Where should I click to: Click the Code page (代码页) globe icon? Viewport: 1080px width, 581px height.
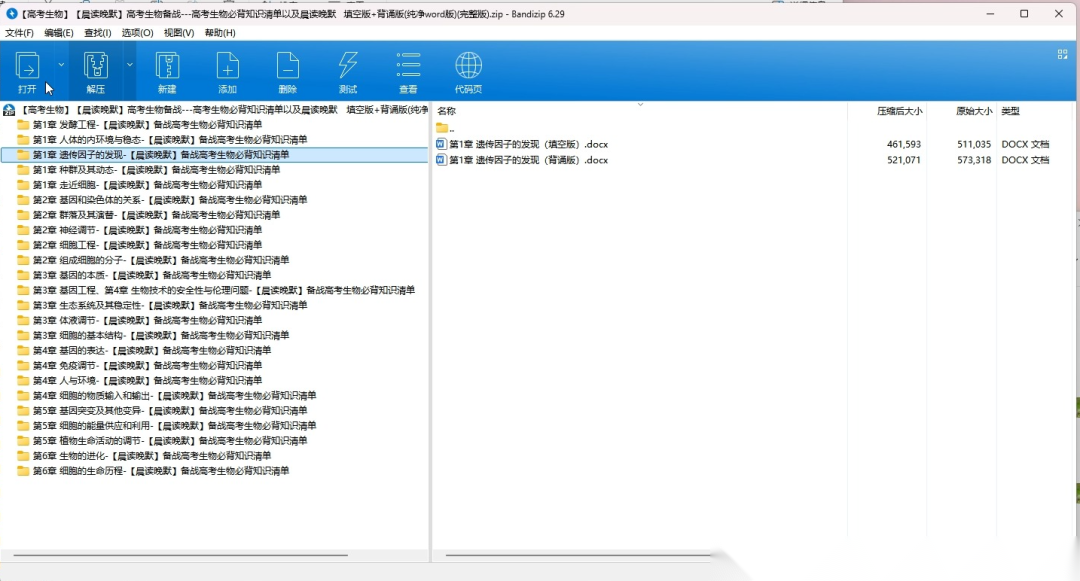click(468, 67)
